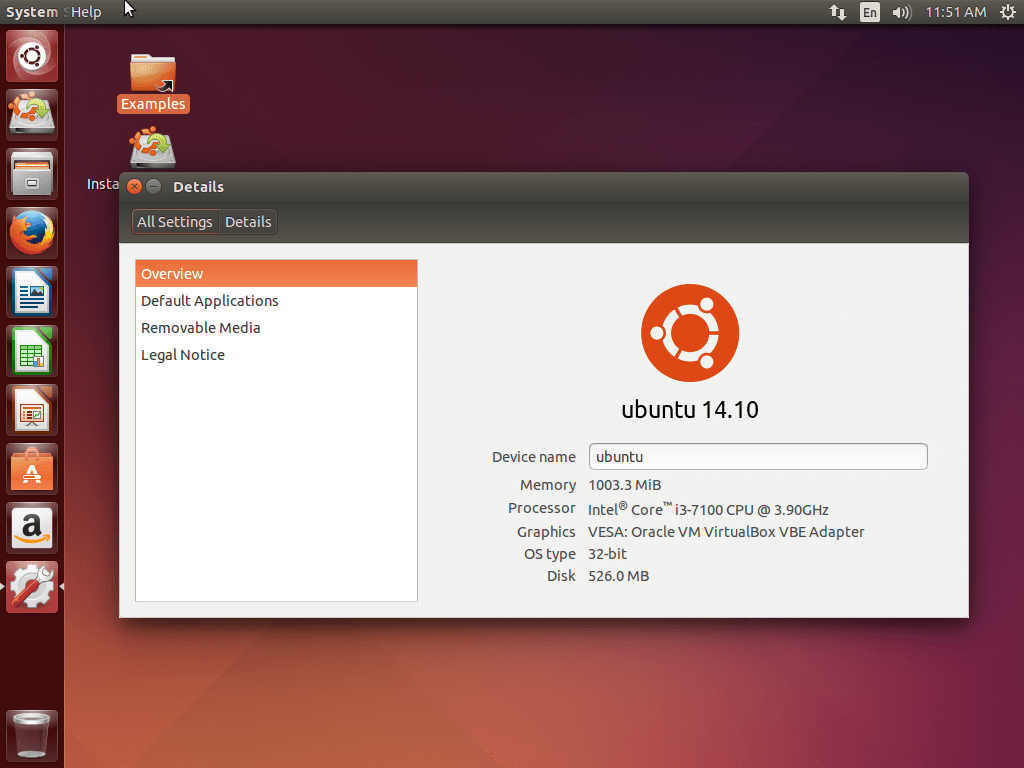Viewport: 1024px width, 768px height.
Task: Open the Help menu in top bar
Action: tap(86, 12)
